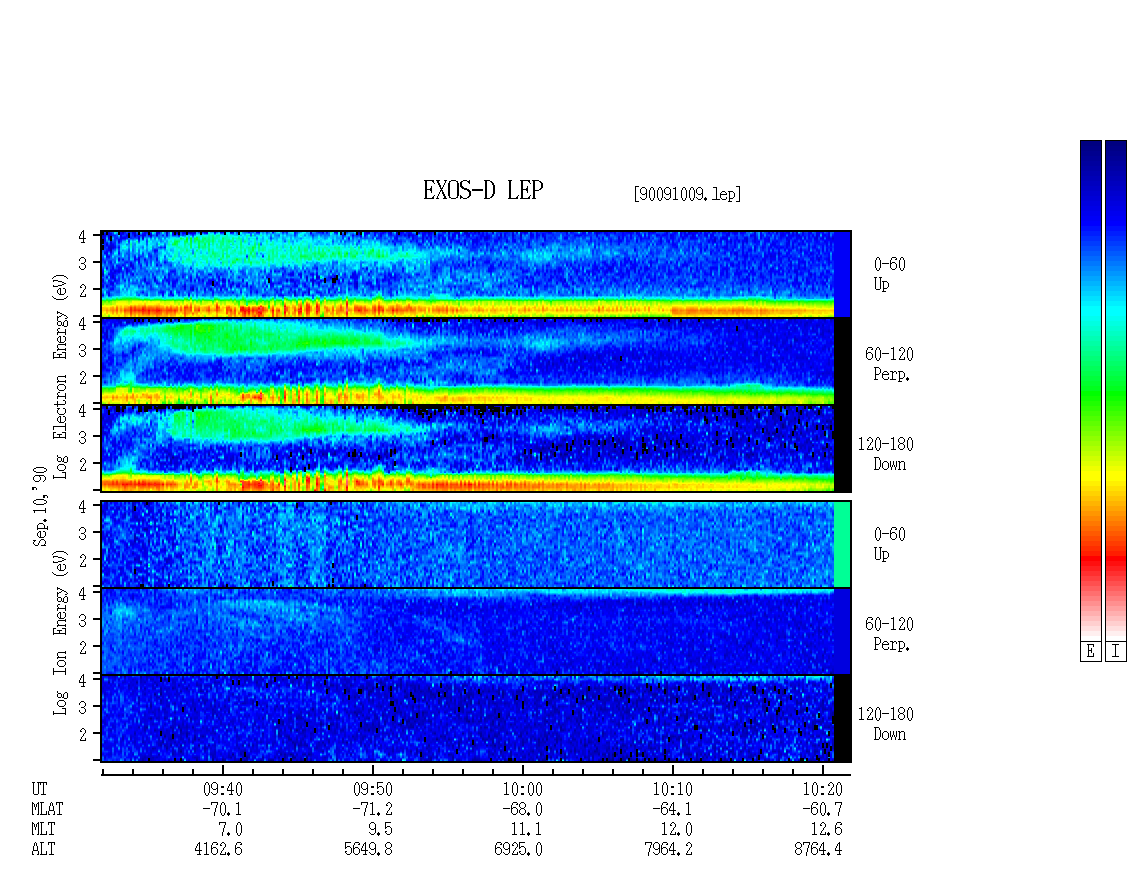Click the ion color scale bar above I
Viewport: 1130px width, 875px height.
(1116, 390)
